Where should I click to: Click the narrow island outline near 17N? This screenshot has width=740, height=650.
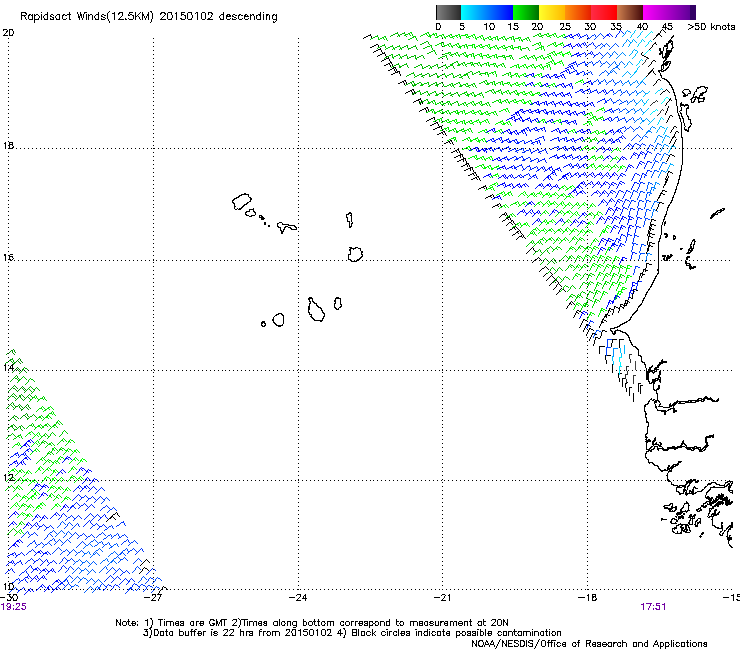(349, 220)
